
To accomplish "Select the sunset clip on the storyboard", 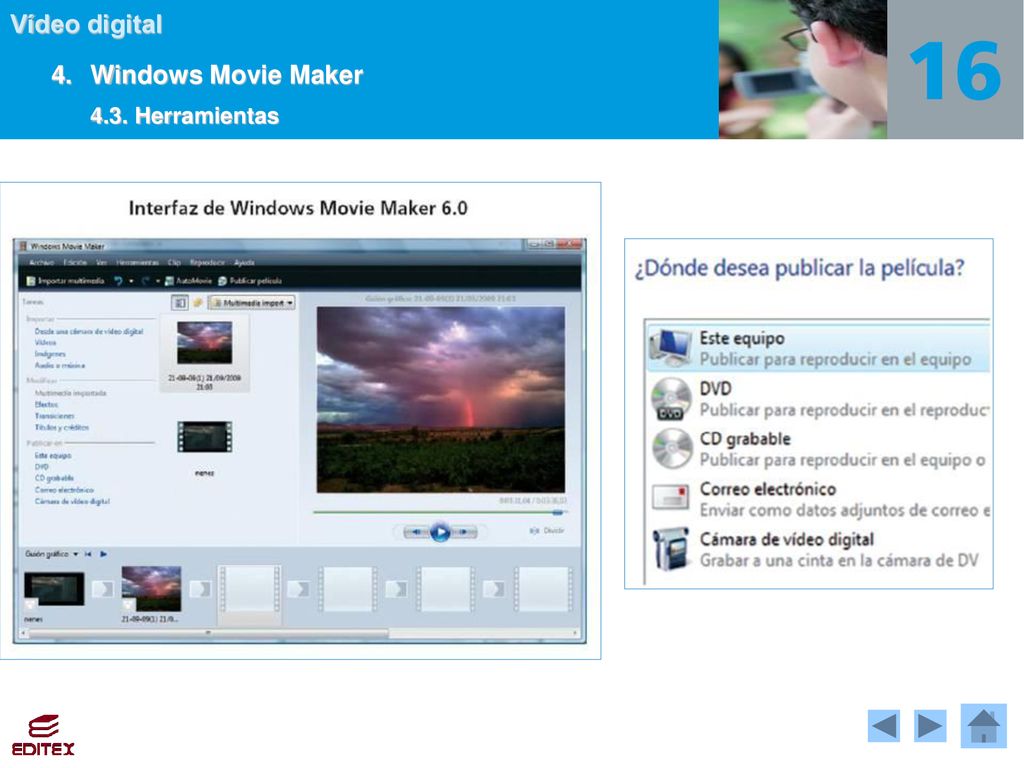I will 152,589.
